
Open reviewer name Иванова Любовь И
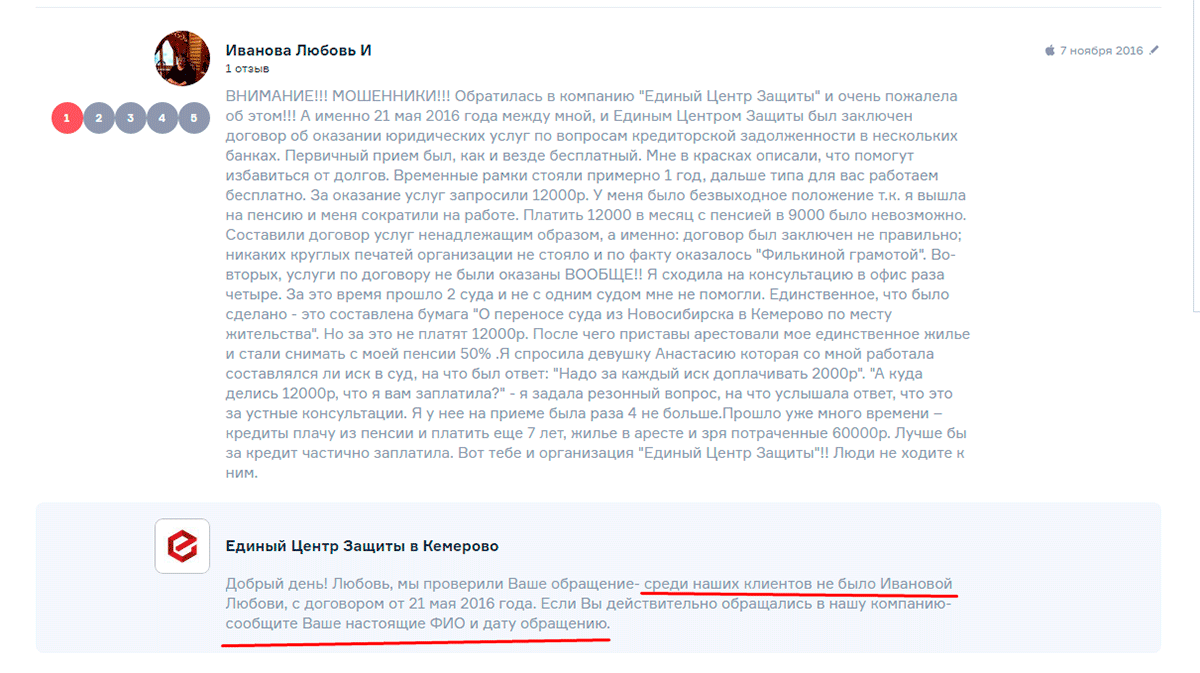[x=298, y=50]
